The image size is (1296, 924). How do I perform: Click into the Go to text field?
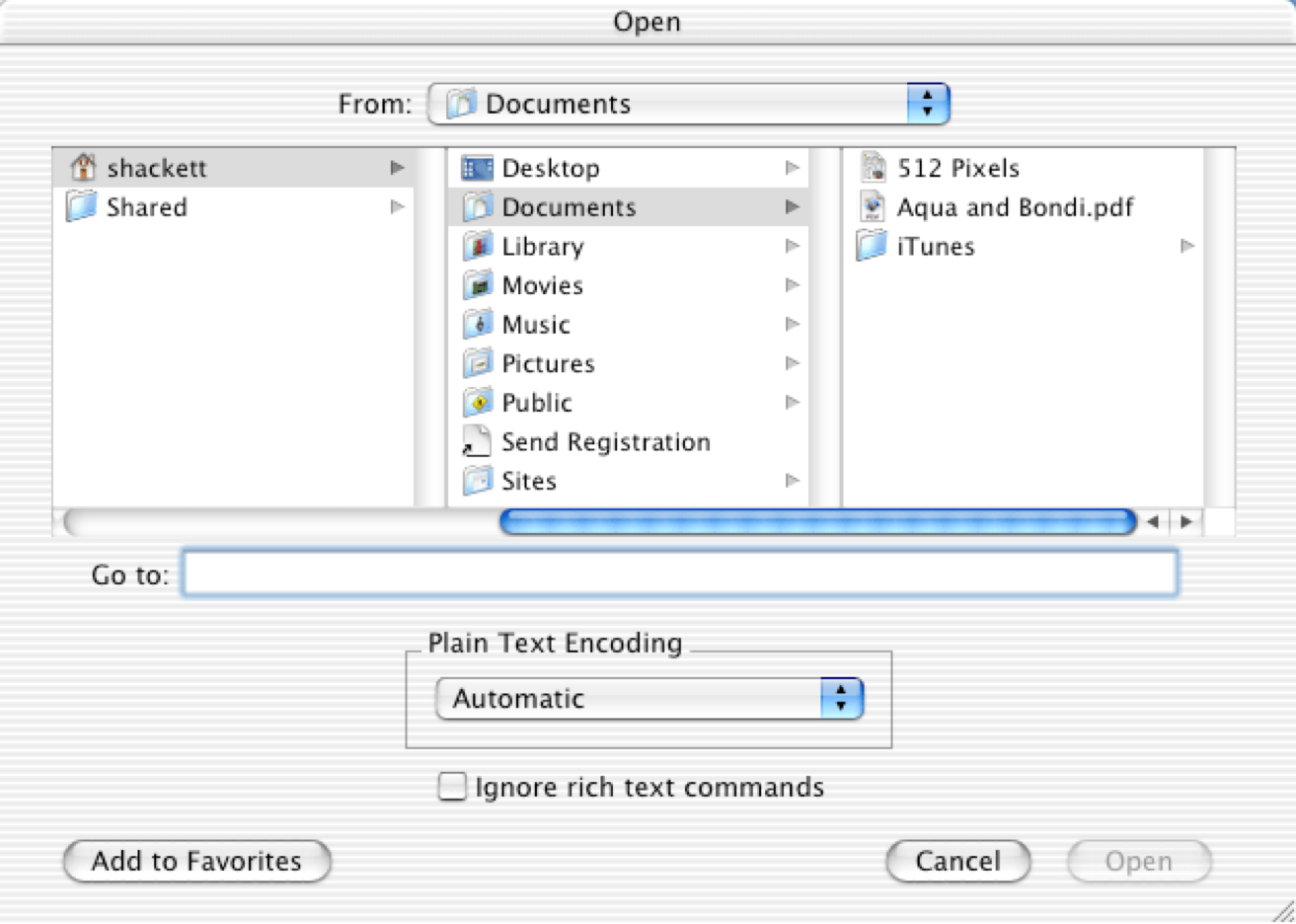click(x=679, y=574)
